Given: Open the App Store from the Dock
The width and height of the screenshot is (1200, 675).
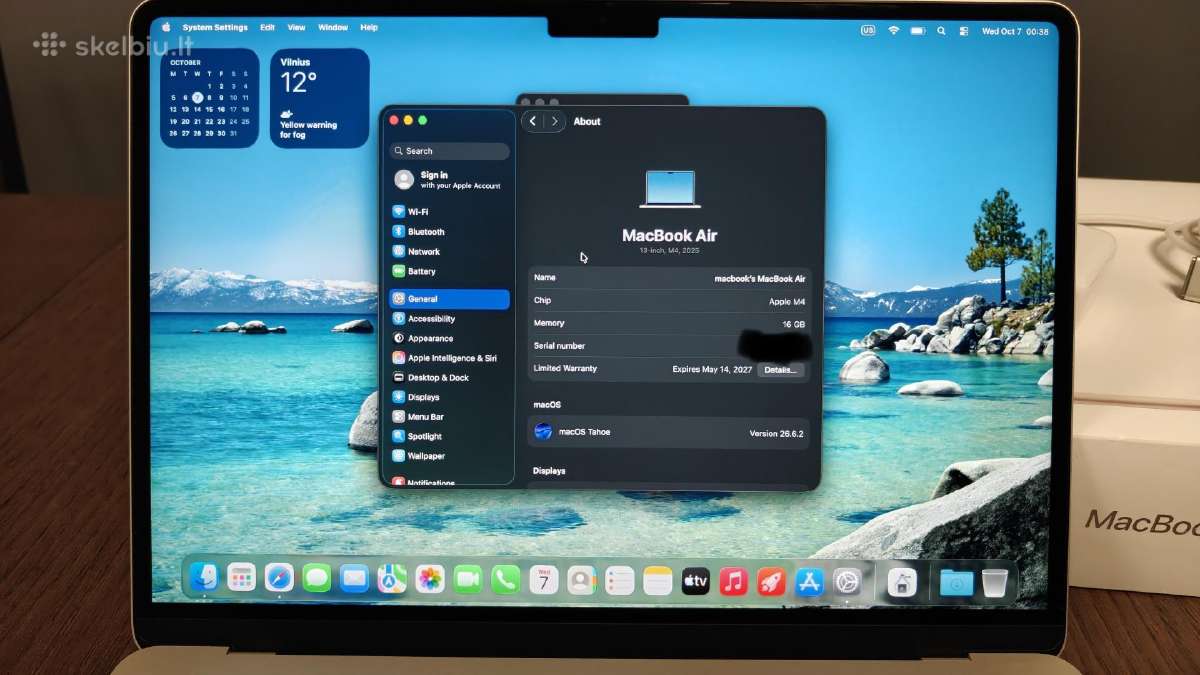Looking at the screenshot, I should (809, 582).
